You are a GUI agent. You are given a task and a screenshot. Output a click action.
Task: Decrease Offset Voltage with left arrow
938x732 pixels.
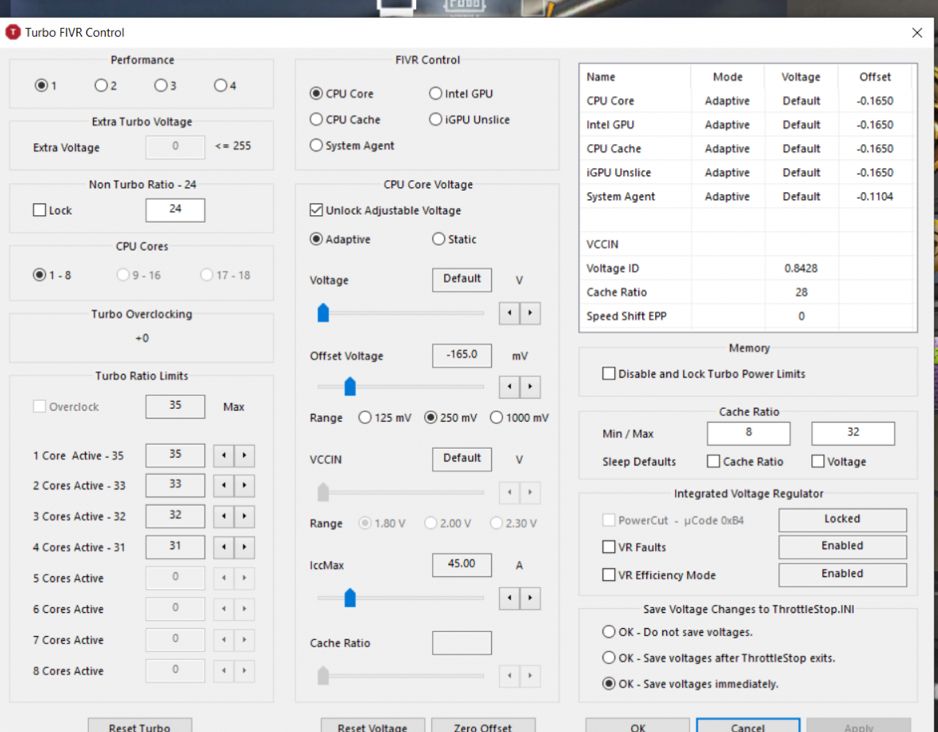click(509, 386)
